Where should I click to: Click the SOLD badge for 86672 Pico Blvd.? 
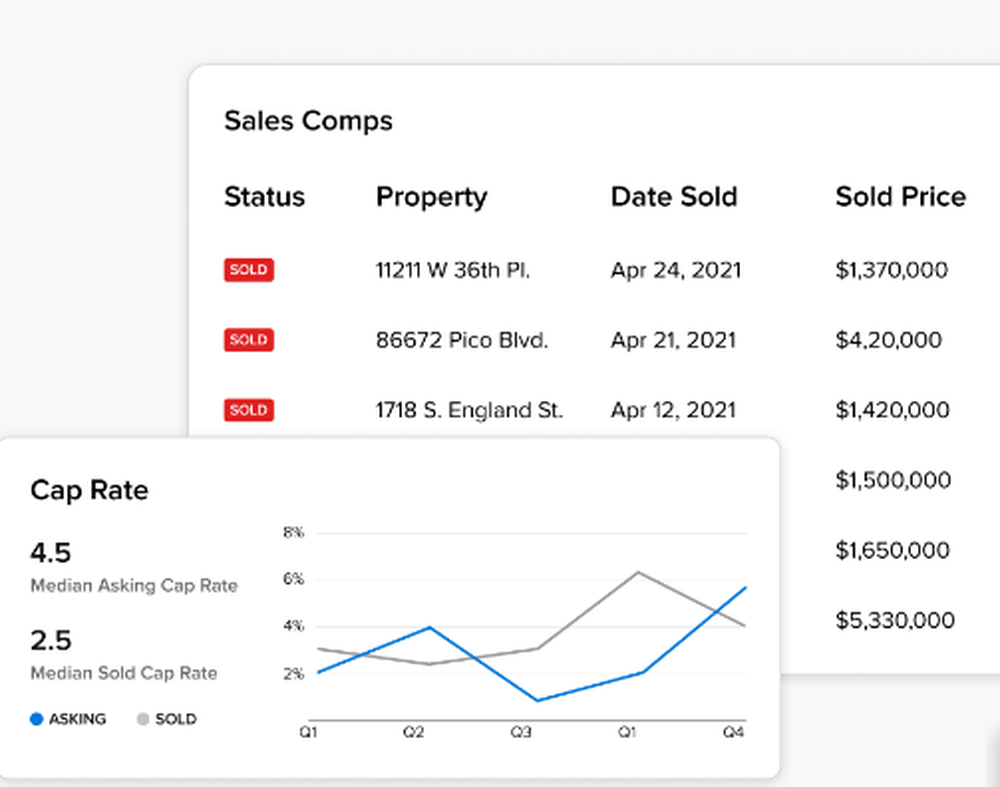(x=248, y=340)
